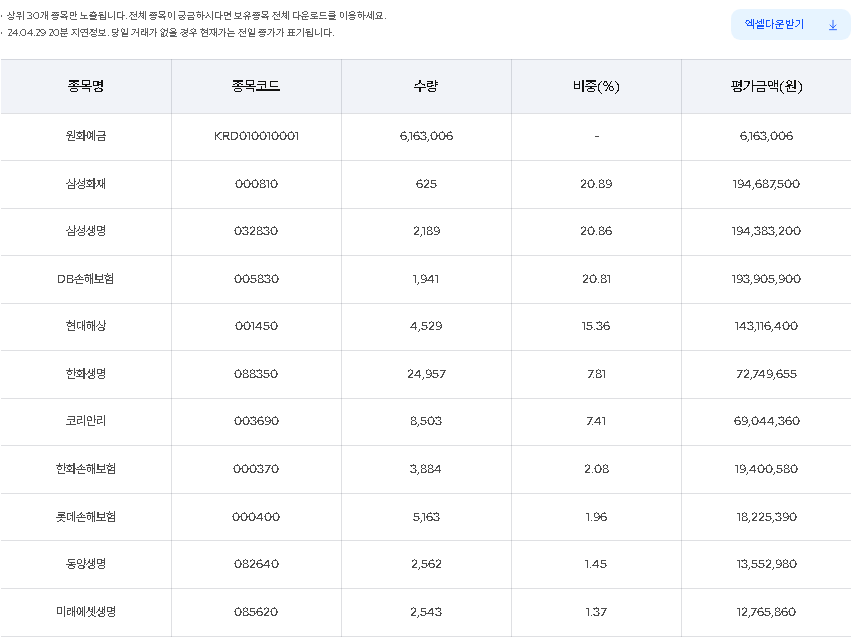The width and height of the screenshot is (860, 643).
Task: Select the 원화예금 row name
Action: (86, 136)
